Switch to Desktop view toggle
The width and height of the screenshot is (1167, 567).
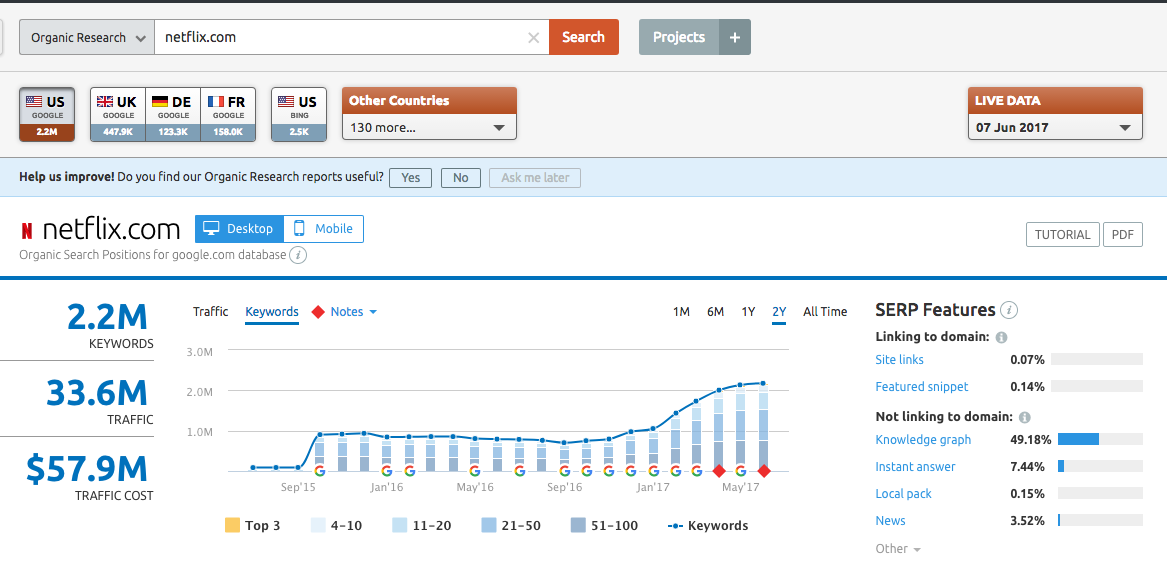point(239,229)
